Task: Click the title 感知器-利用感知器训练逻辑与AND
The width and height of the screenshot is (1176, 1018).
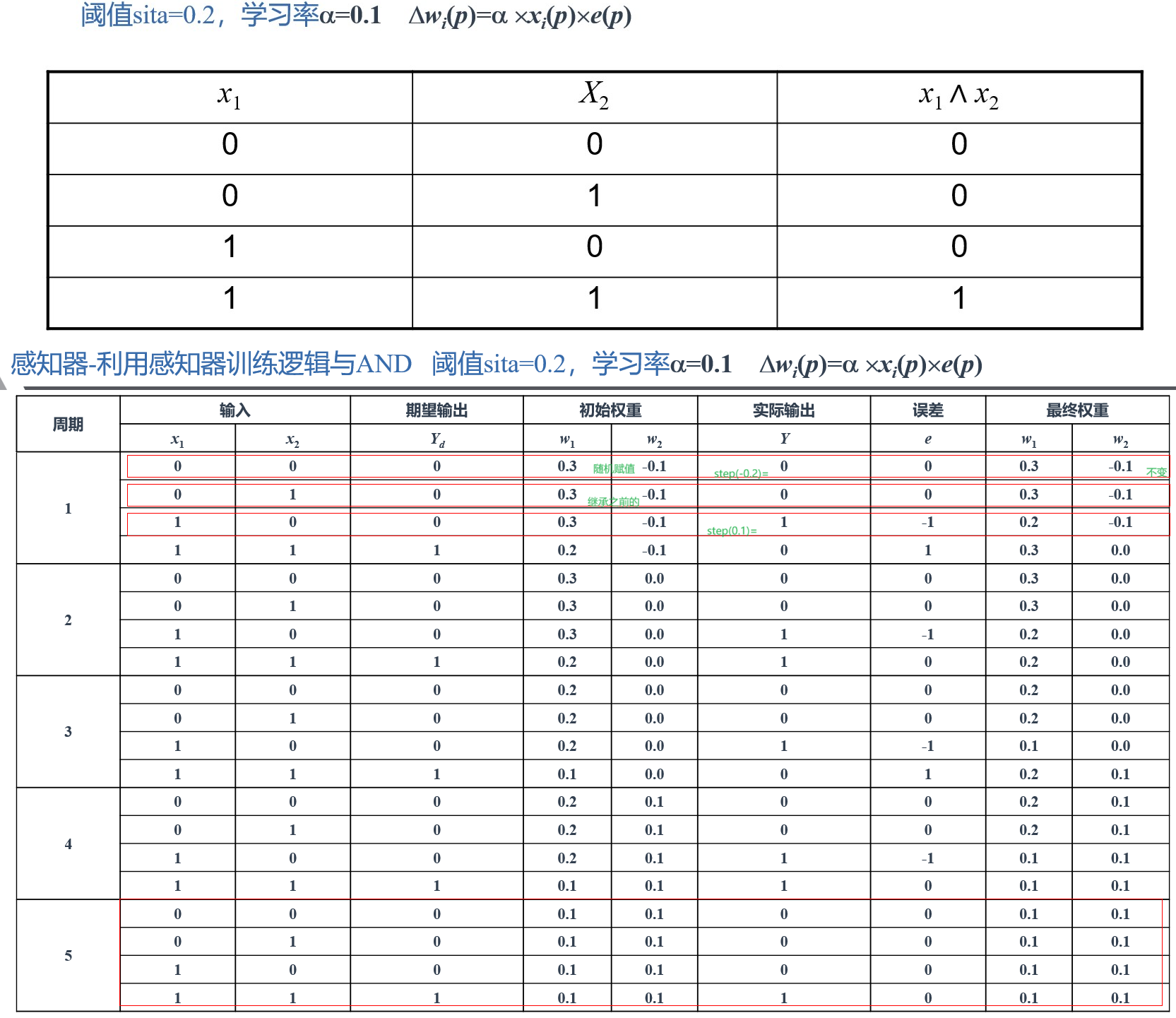Action: coord(210,364)
